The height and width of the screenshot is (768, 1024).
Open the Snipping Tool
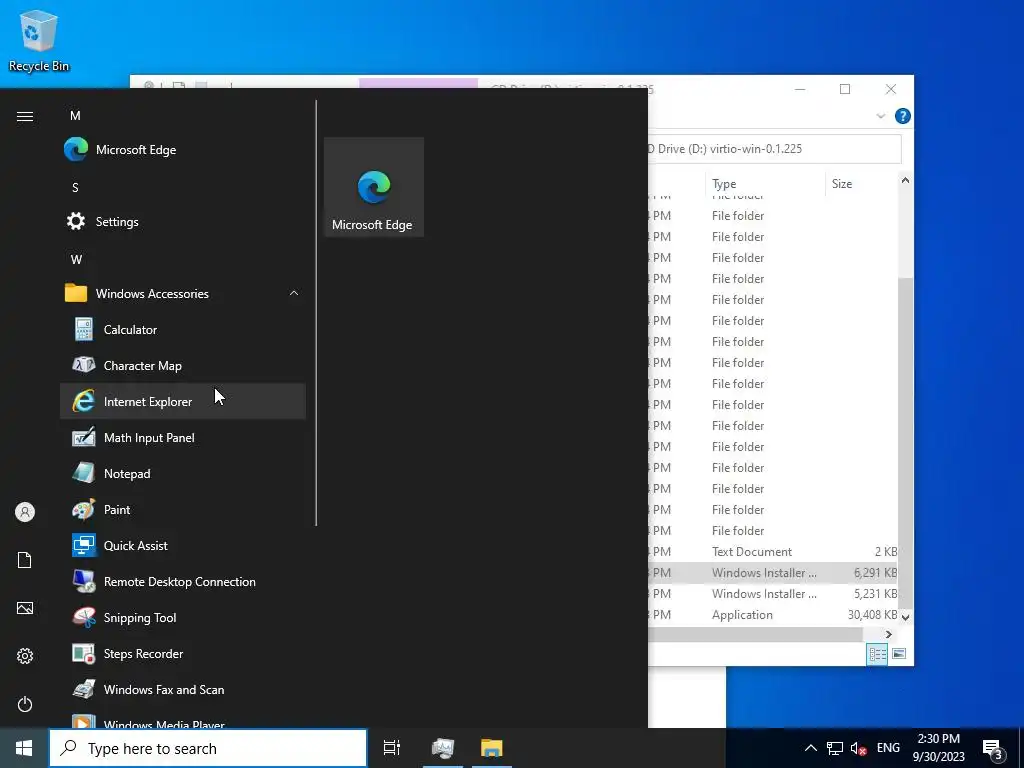click(183, 616)
